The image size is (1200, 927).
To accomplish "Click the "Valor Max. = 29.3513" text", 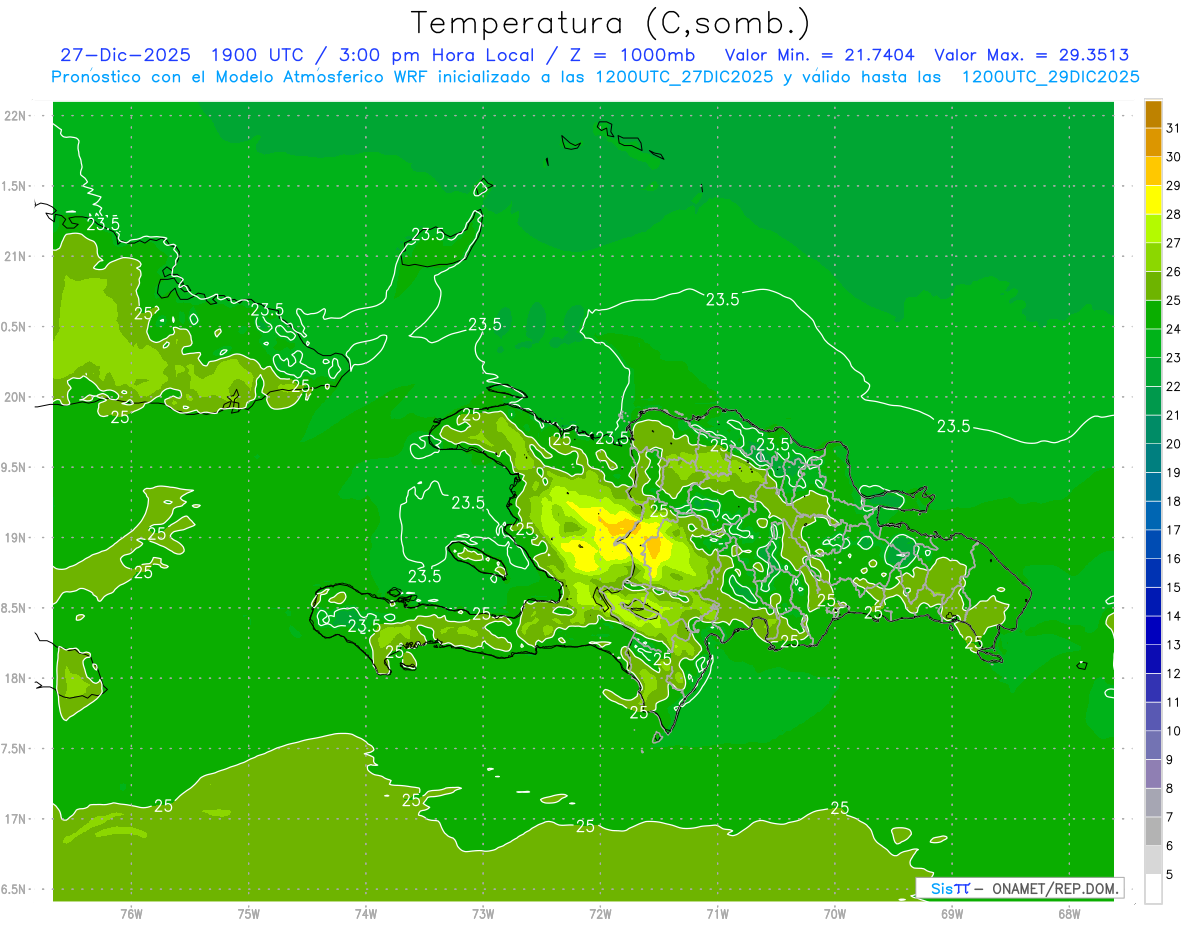I will pyautogui.click(x=1032, y=55).
